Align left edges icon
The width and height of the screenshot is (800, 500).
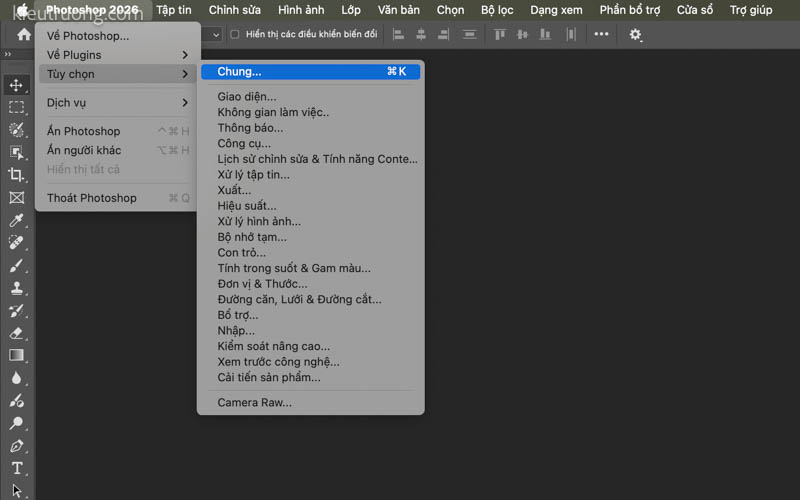[398, 34]
